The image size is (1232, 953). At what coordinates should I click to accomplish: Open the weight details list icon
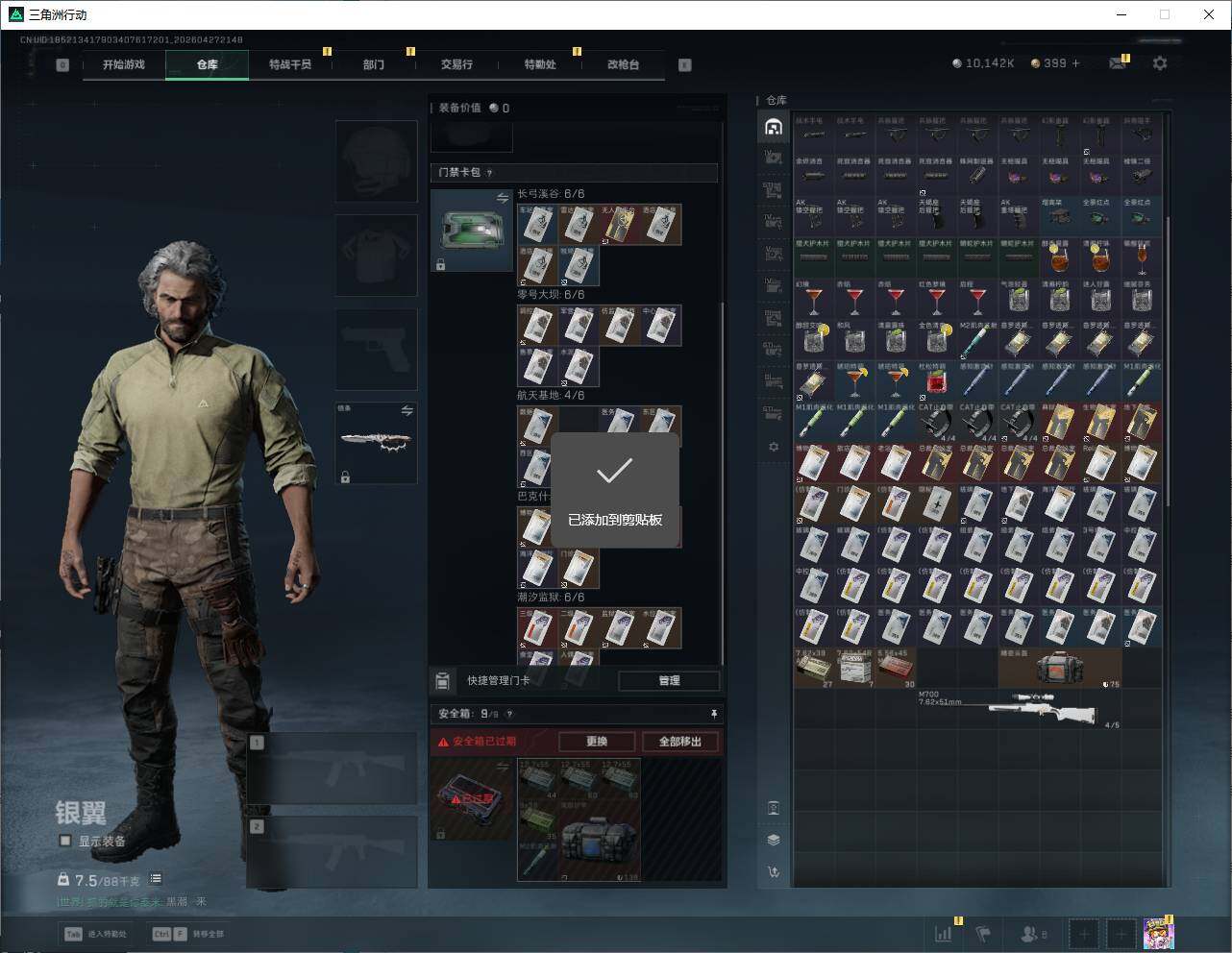156,879
